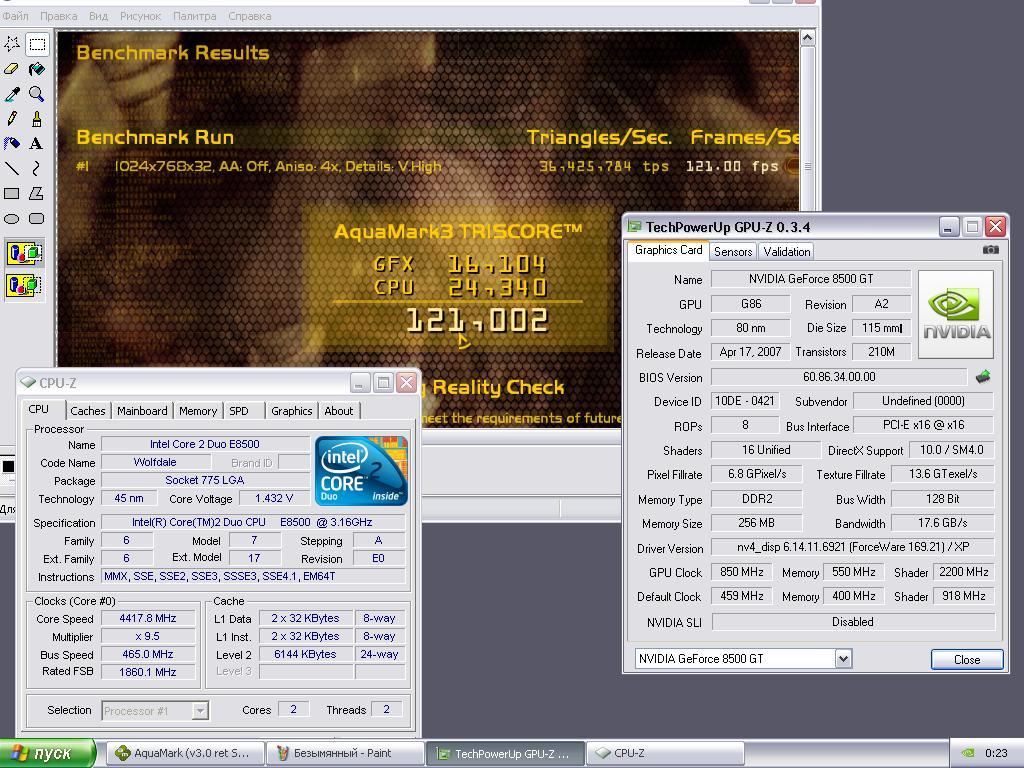Enable opaque selection mode option in Paint
The height and width of the screenshot is (768, 1024).
pos(24,253)
